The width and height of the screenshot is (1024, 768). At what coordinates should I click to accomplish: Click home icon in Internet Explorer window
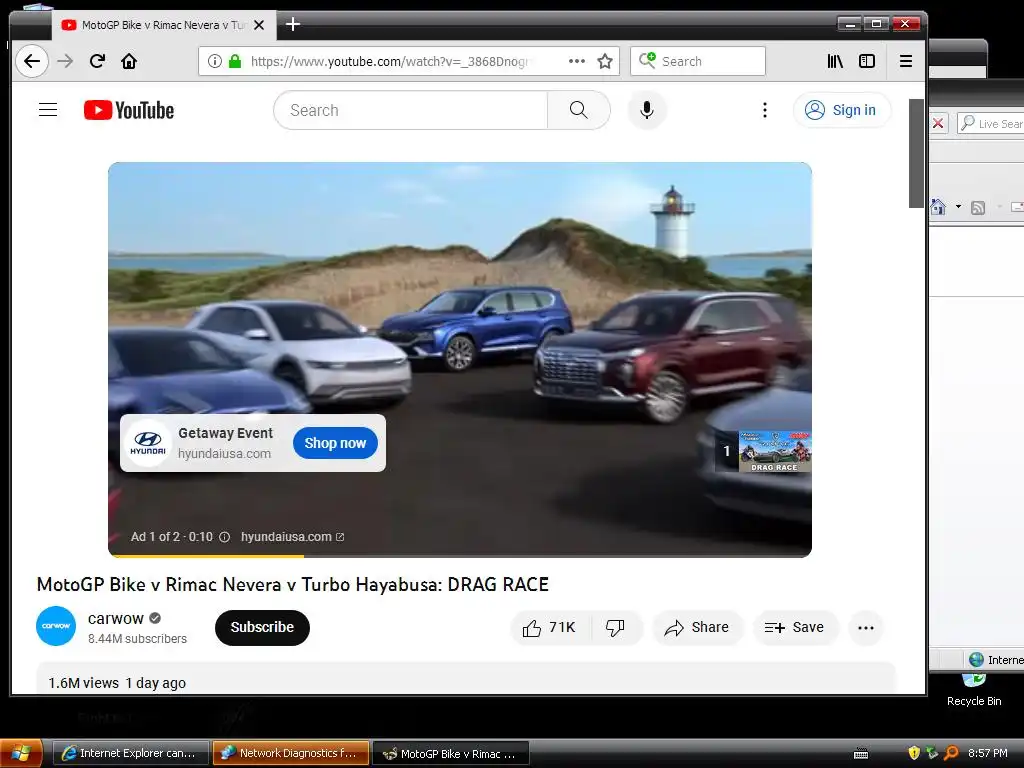click(x=938, y=207)
